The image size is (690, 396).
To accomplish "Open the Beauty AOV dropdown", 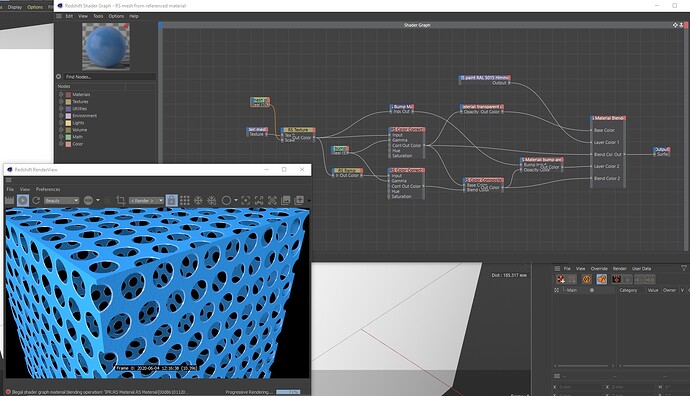I will [61, 201].
